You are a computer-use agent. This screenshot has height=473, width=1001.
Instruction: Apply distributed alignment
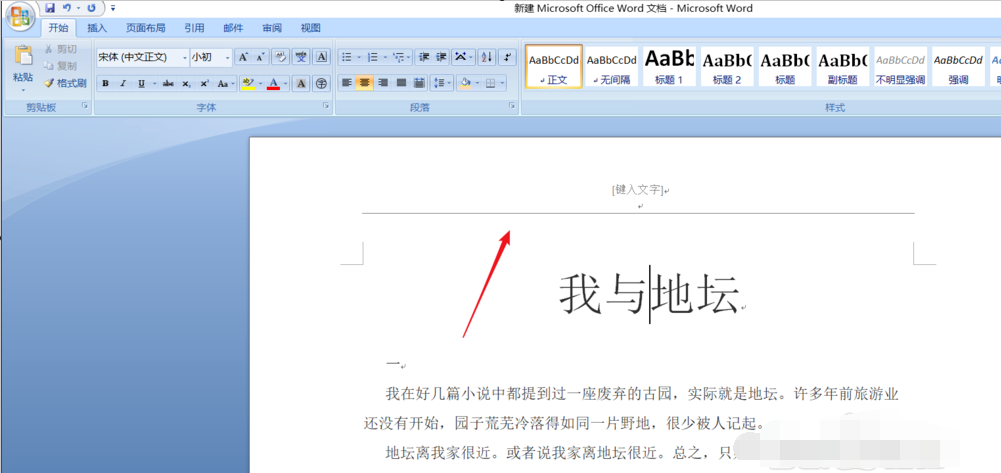419,83
